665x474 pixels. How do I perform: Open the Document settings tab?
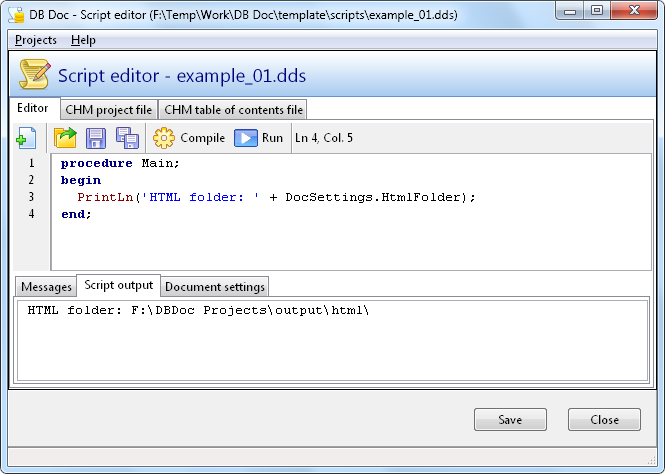[215, 287]
